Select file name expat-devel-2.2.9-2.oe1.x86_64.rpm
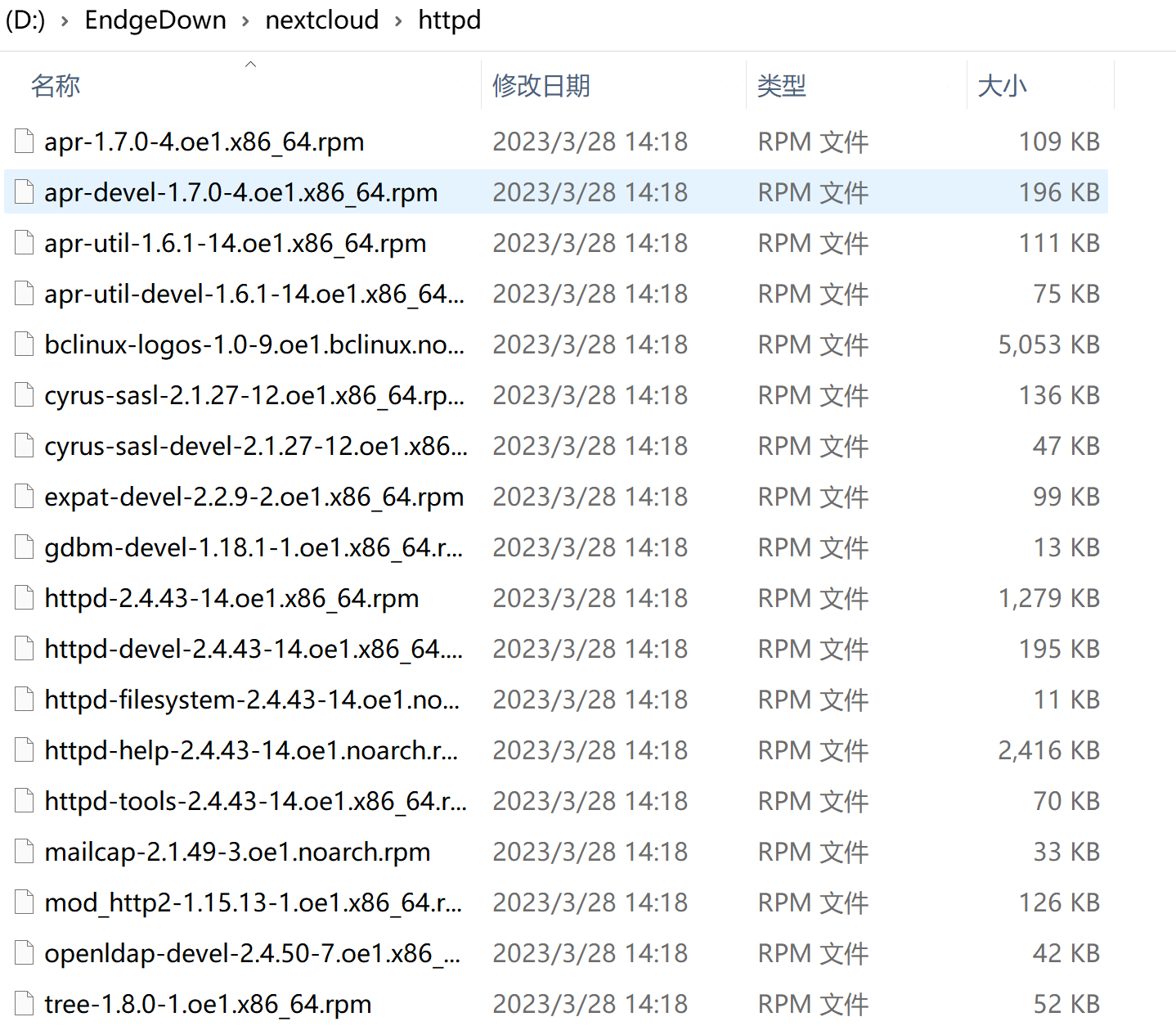Screen dimensions: 1176x1026 coord(254,497)
